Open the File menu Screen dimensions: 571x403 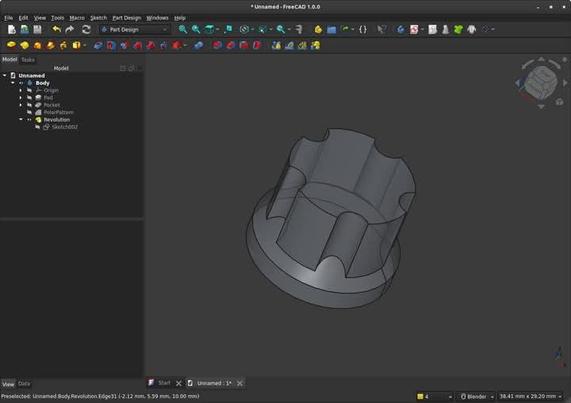[x=8, y=18]
